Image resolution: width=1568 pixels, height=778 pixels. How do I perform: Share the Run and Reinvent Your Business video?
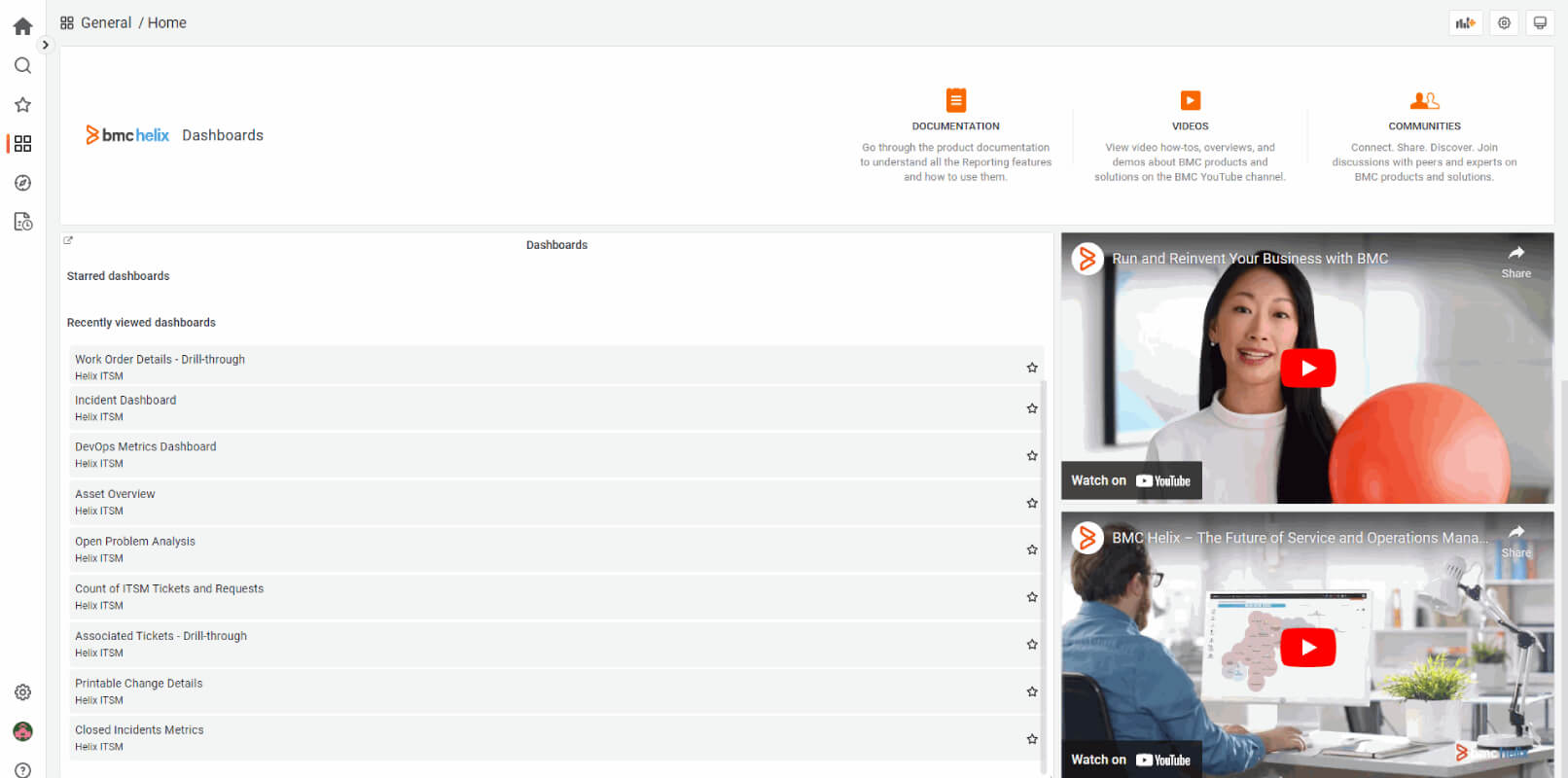pos(1515,262)
